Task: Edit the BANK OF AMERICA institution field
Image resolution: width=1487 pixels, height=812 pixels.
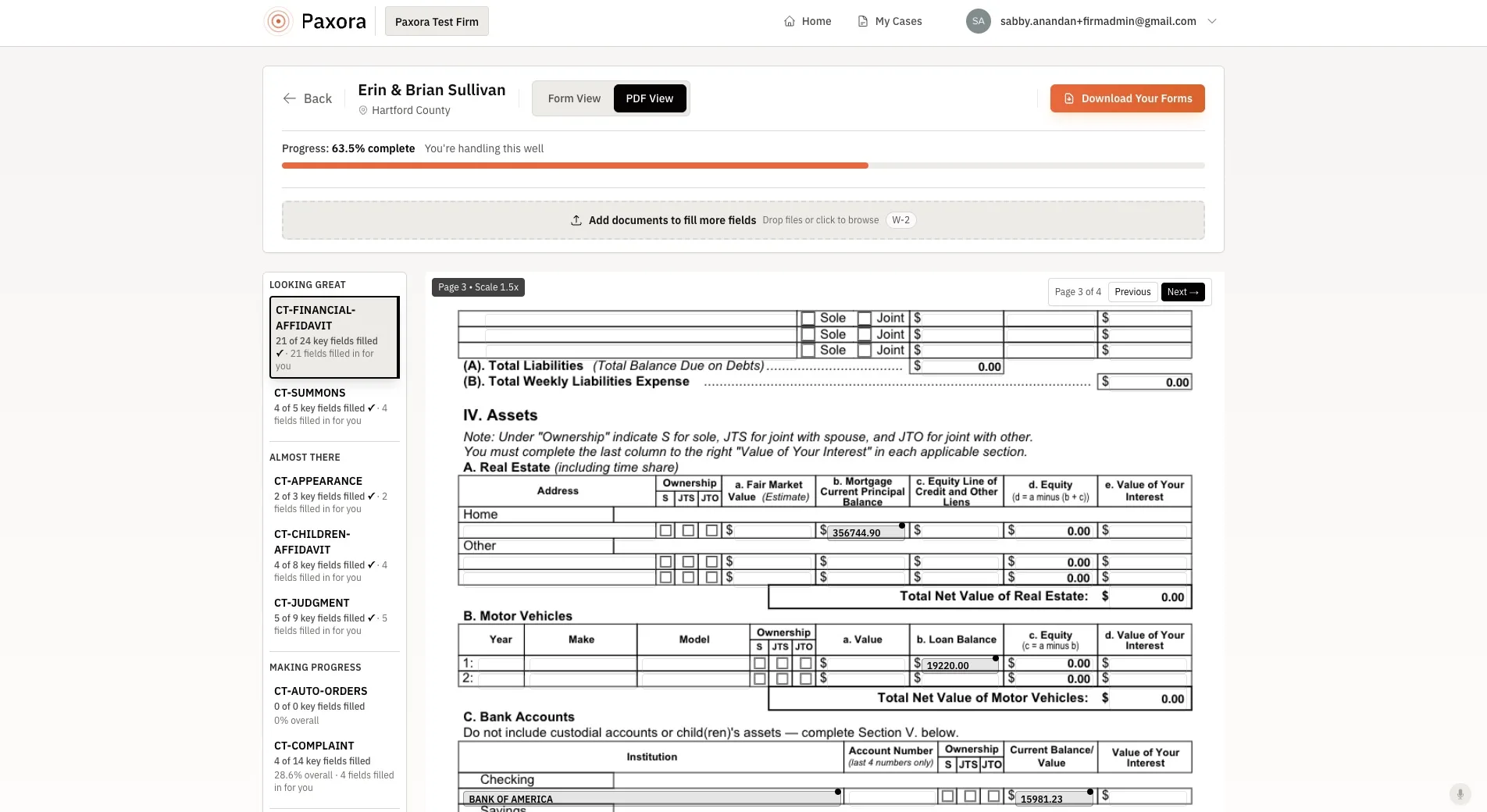Action: pyautogui.click(x=651, y=799)
